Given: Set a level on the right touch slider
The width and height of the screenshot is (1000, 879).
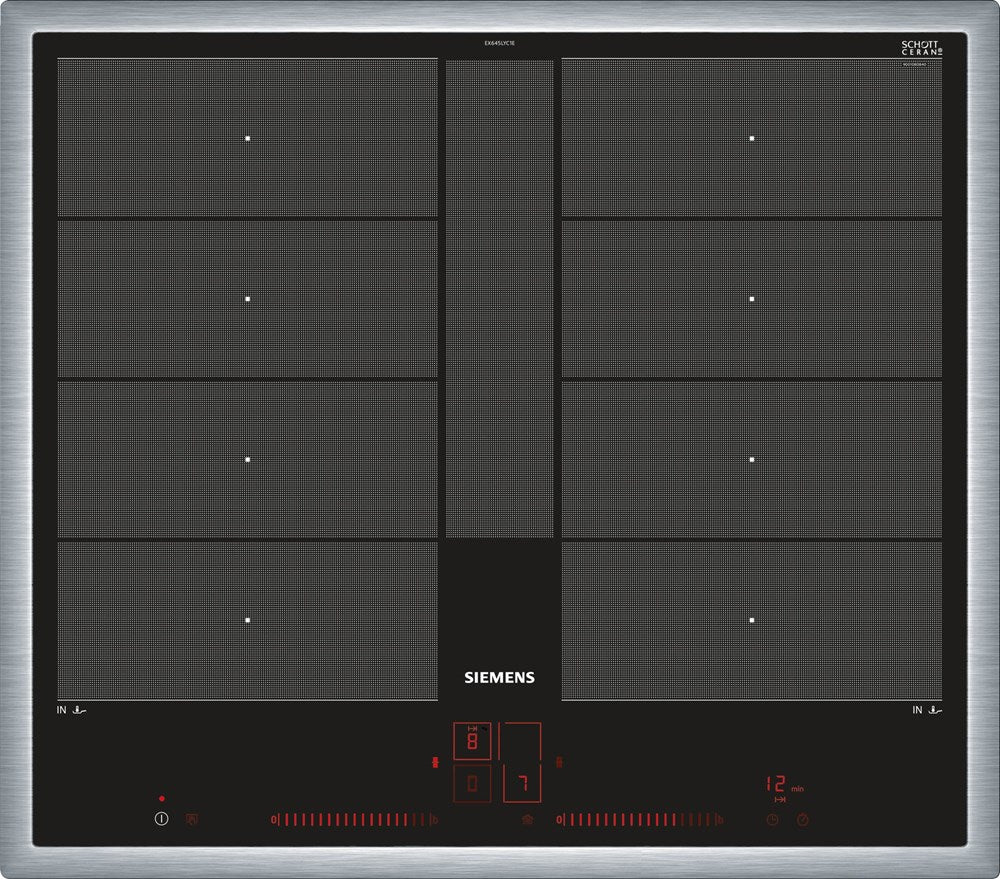Looking at the screenshot, I should coord(640,820).
